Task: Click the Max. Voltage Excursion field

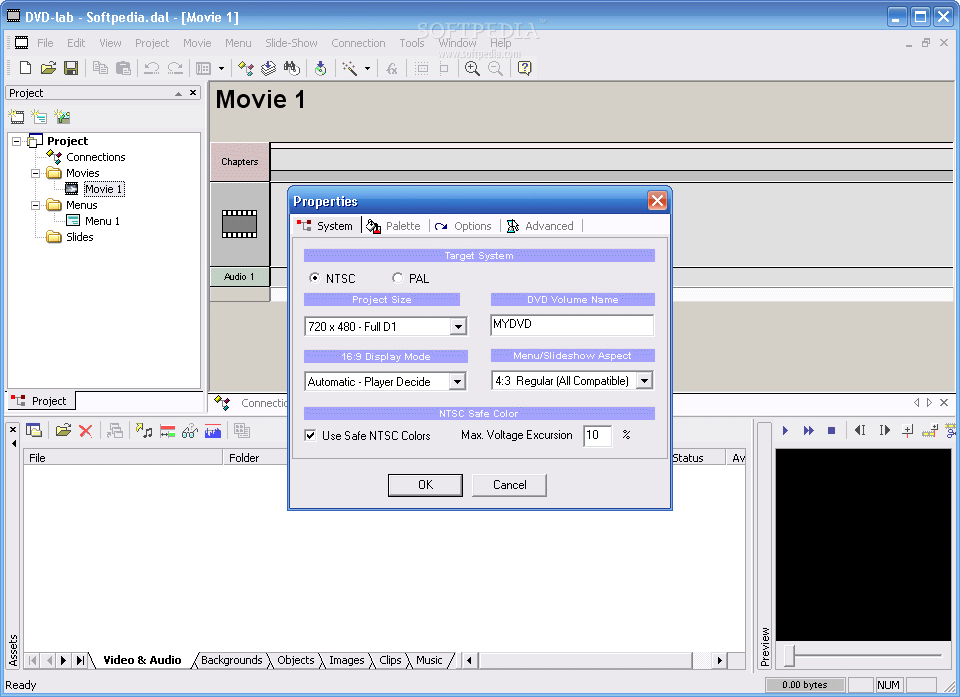Action: [598, 435]
